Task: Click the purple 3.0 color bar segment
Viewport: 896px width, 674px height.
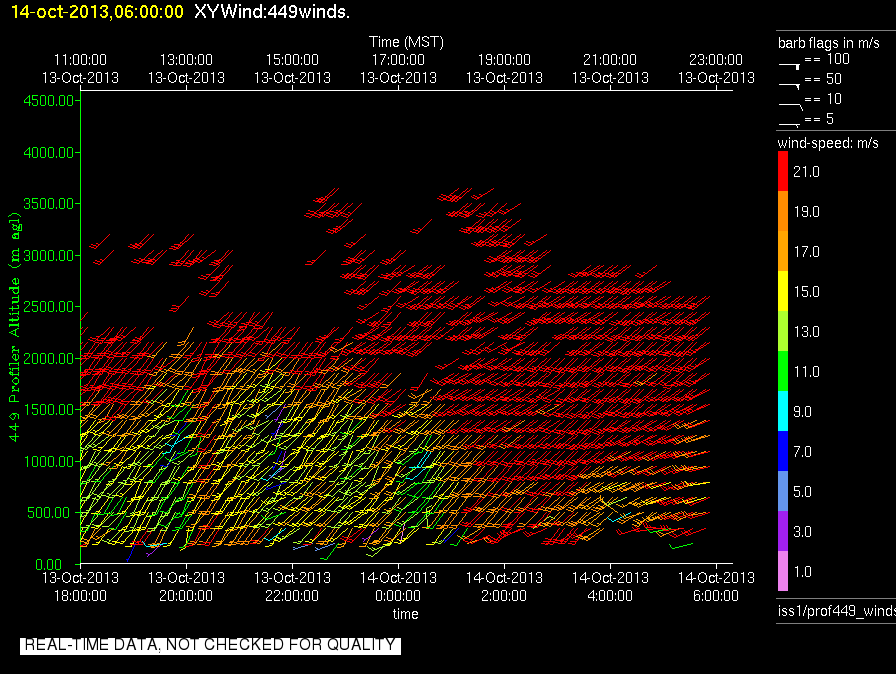Action: [783, 531]
